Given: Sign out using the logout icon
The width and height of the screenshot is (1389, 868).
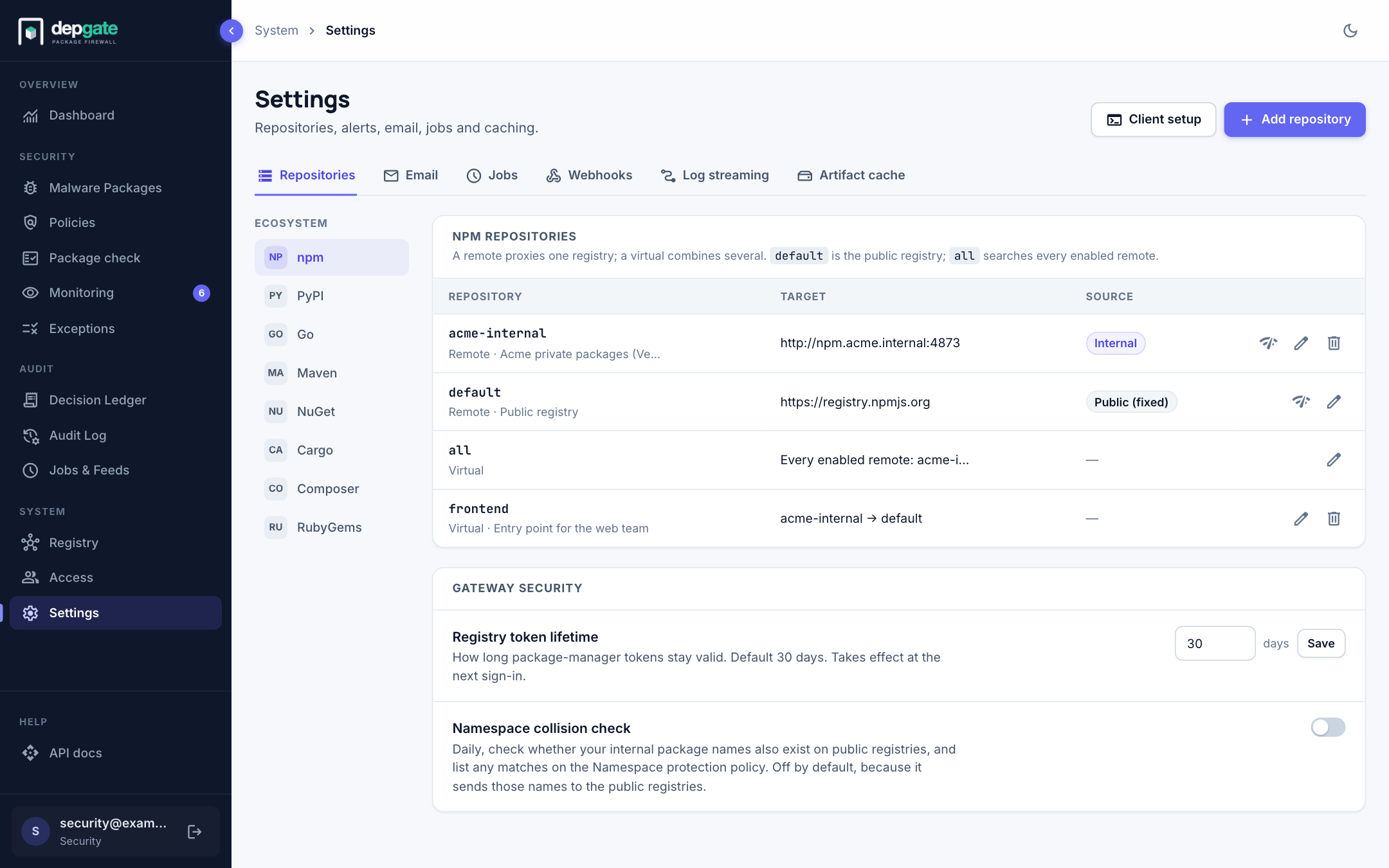Looking at the screenshot, I should tap(195, 832).
